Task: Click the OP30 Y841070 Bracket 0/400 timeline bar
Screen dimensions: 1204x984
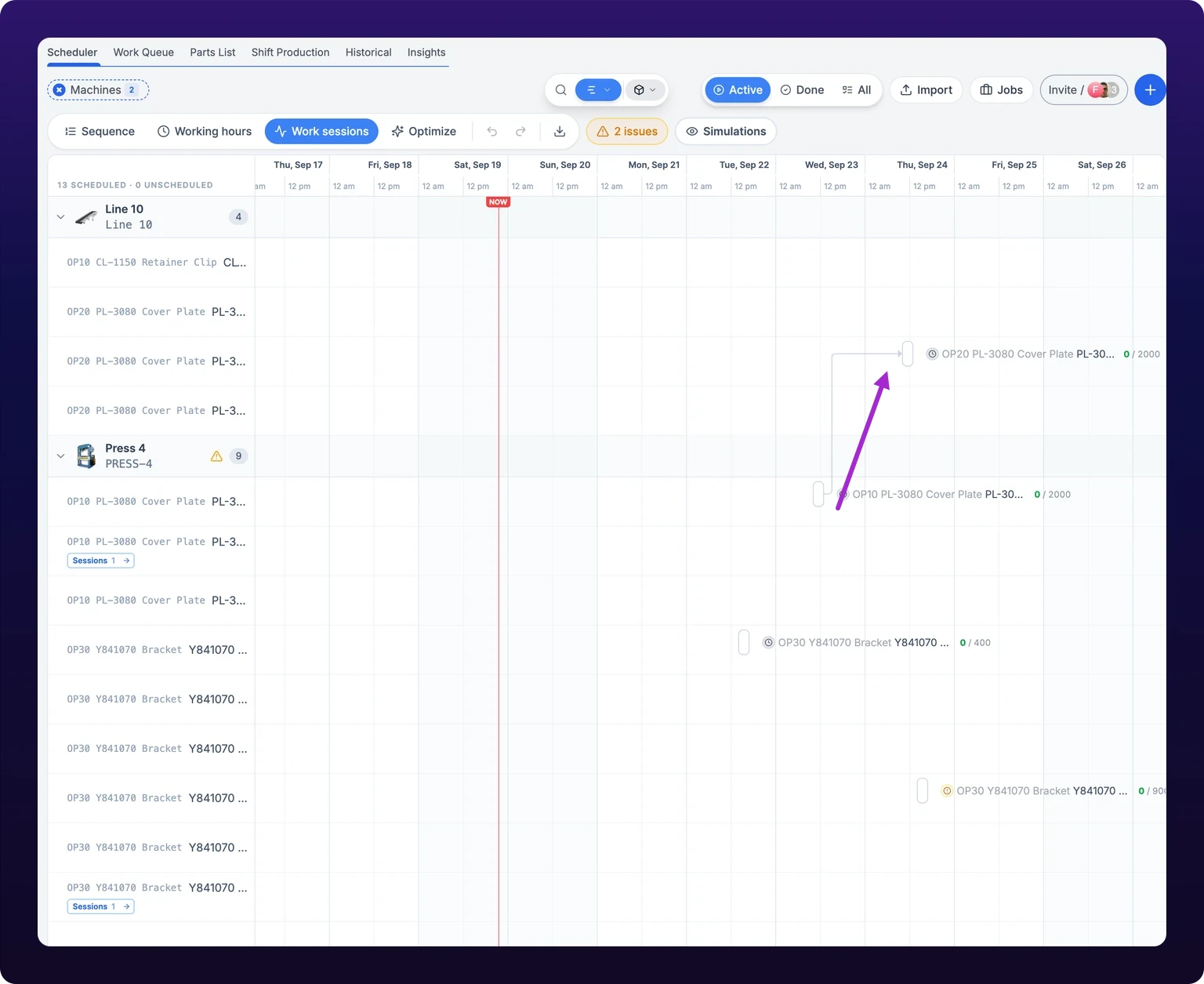Action: [x=744, y=642]
